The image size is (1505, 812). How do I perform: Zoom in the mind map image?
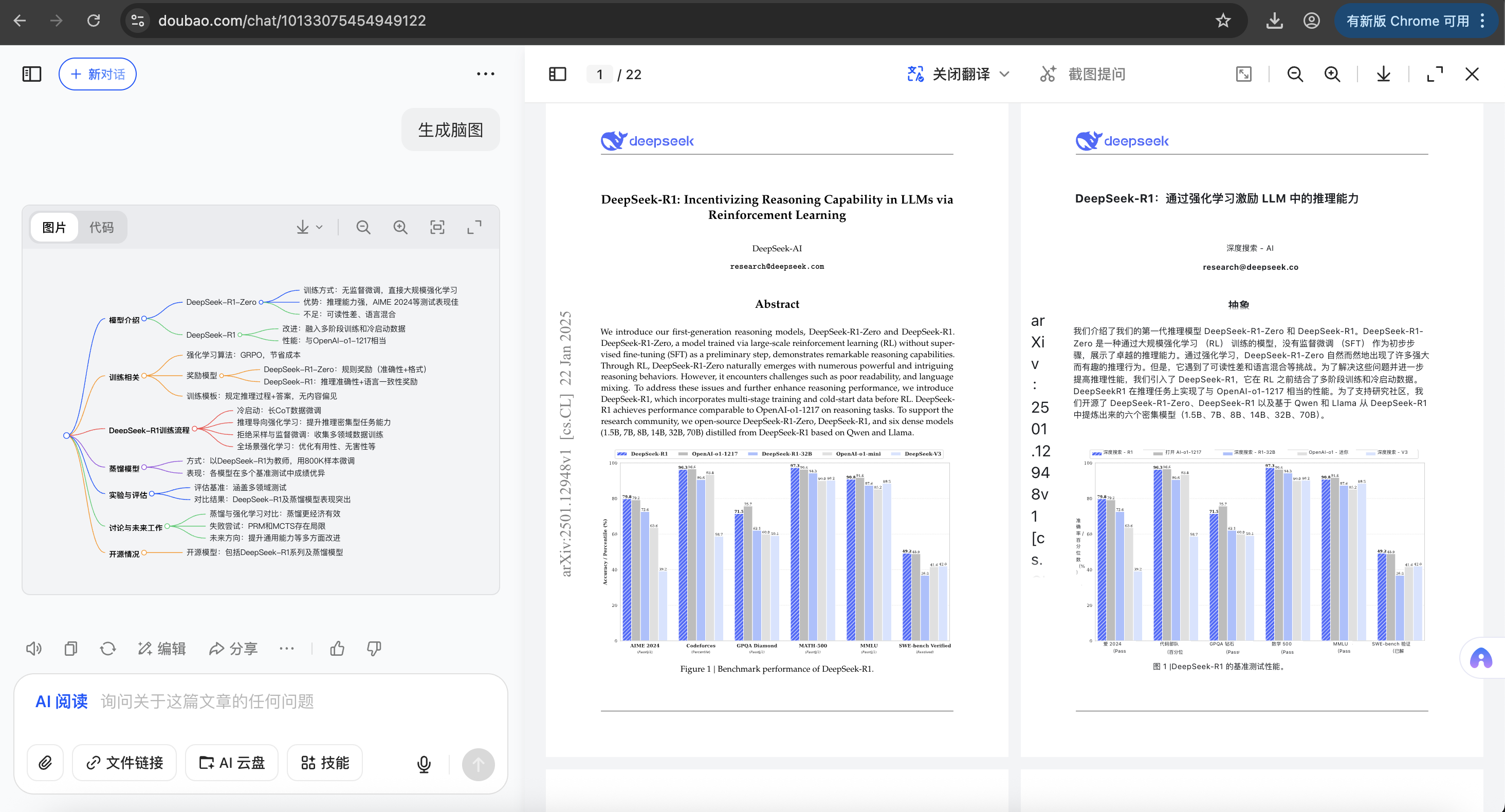click(400, 227)
